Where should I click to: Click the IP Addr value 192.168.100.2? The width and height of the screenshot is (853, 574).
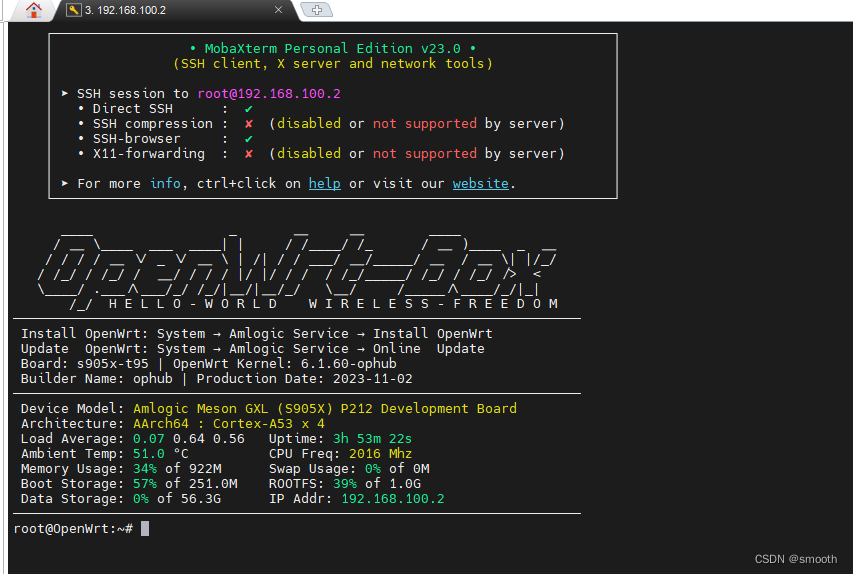(393, 499)
